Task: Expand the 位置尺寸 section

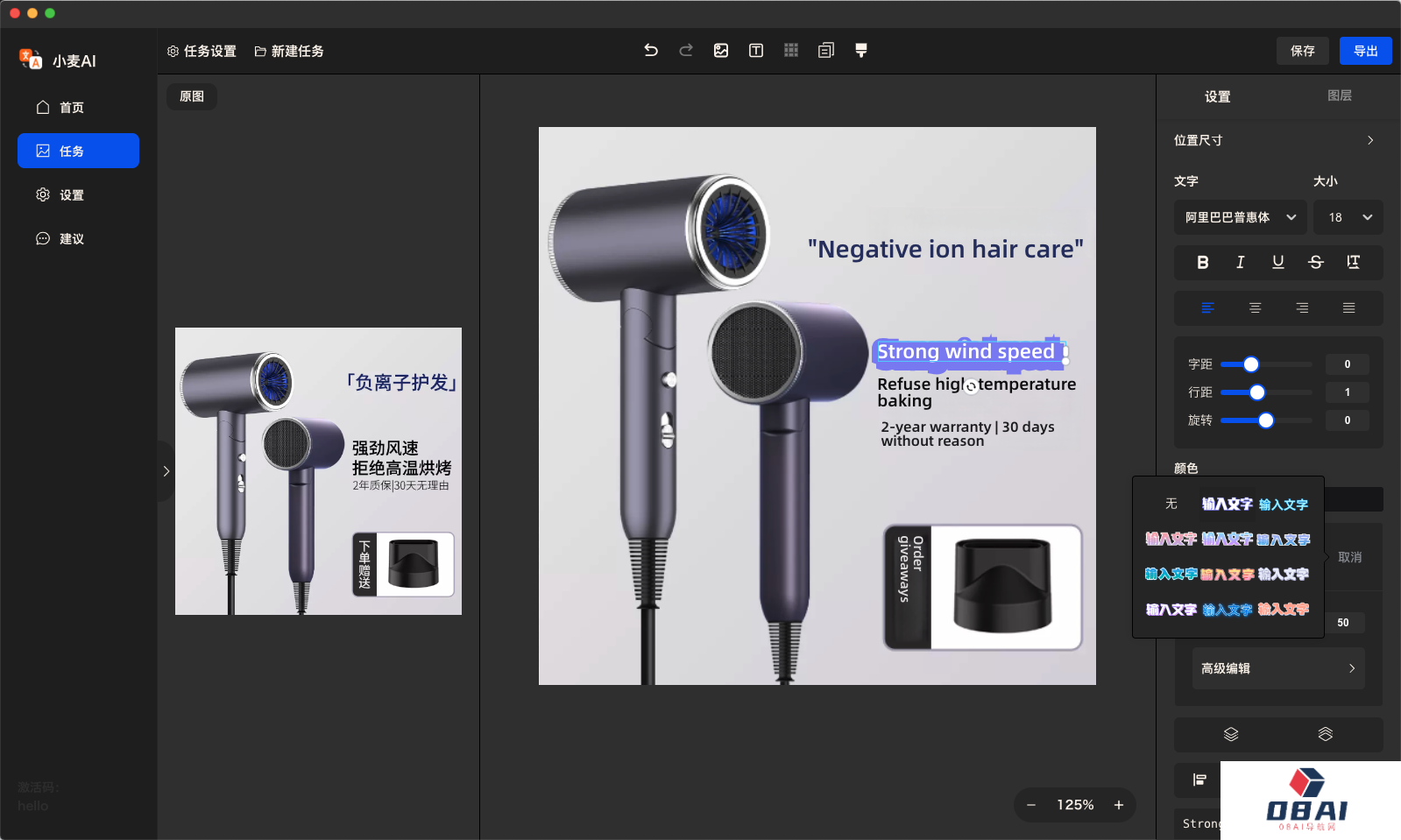Action: (1275, 140)
